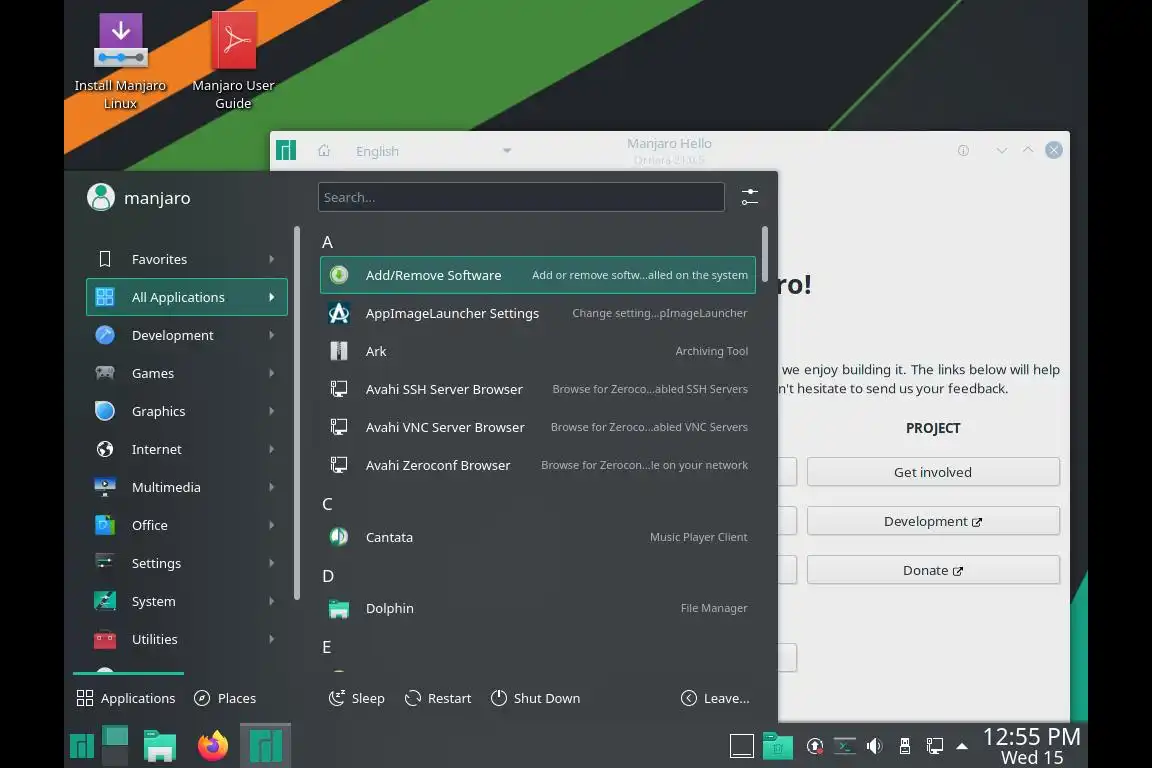Open the Office category
Viewport: 1152px width, 768px height.
point(187,525)
